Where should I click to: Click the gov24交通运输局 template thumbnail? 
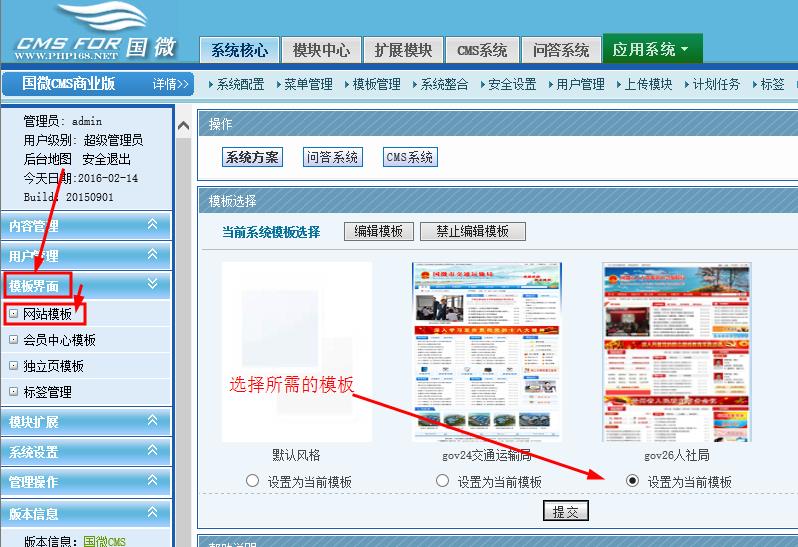point(487,352)
